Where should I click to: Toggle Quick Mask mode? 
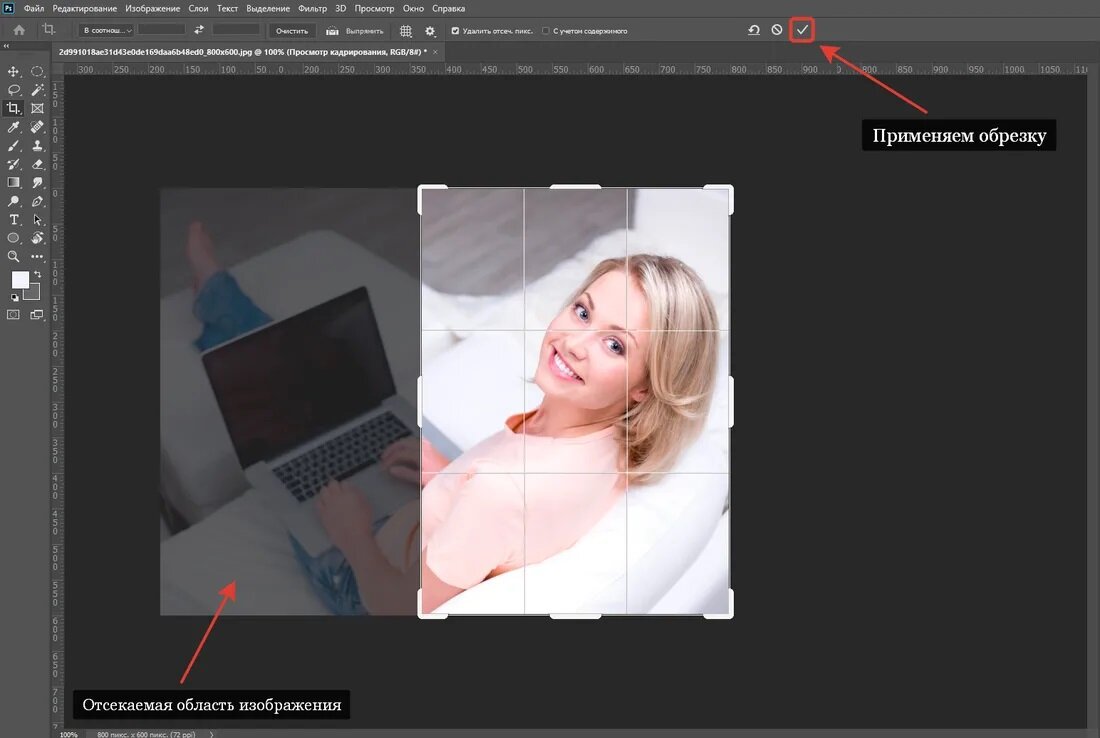pyautogui.click(x=13, y=315)
